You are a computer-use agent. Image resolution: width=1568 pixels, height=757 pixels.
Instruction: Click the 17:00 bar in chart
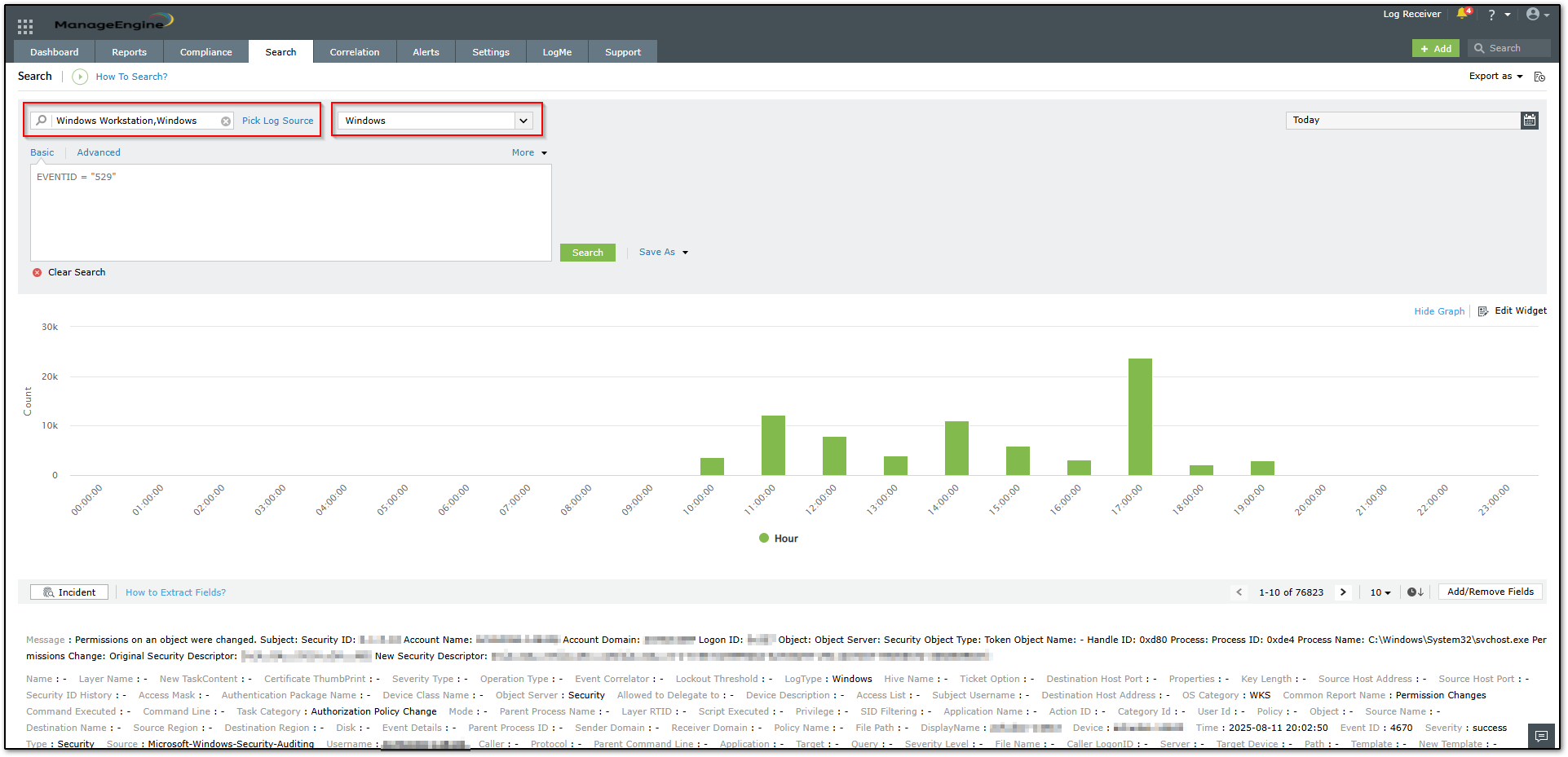click(1140, 416)
